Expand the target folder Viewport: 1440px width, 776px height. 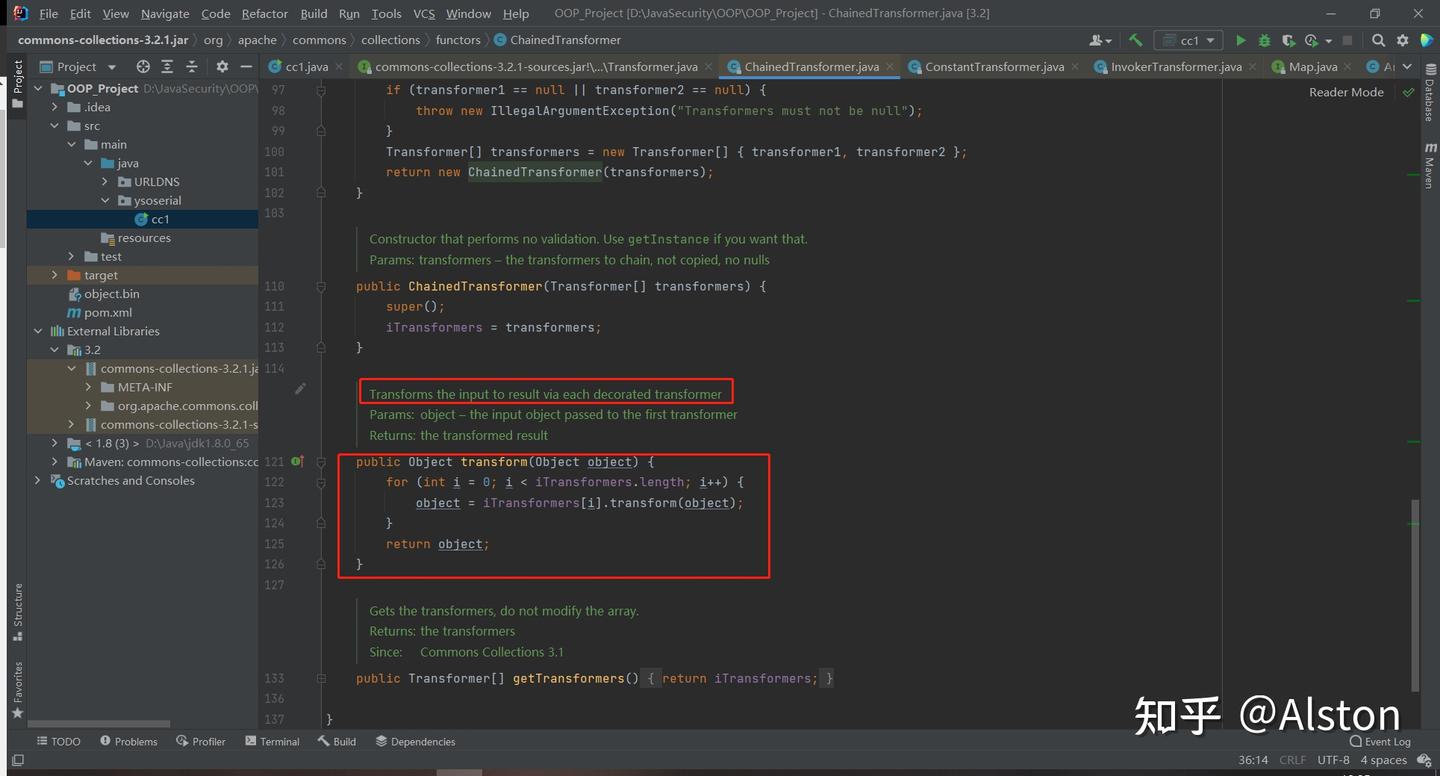pos(55,275)
